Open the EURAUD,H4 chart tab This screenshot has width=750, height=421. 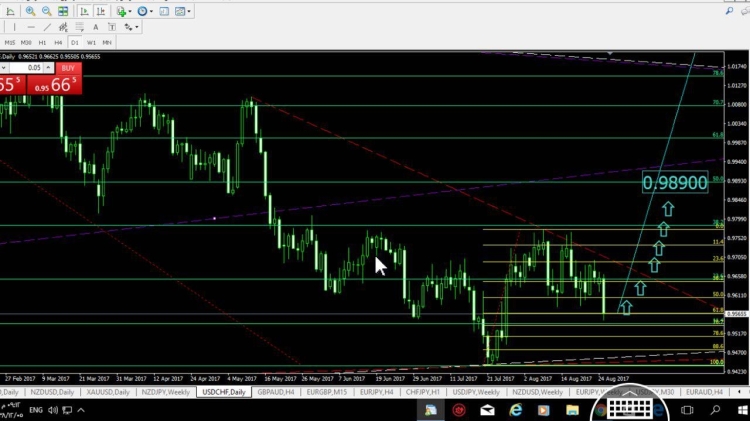click(704, 392)
